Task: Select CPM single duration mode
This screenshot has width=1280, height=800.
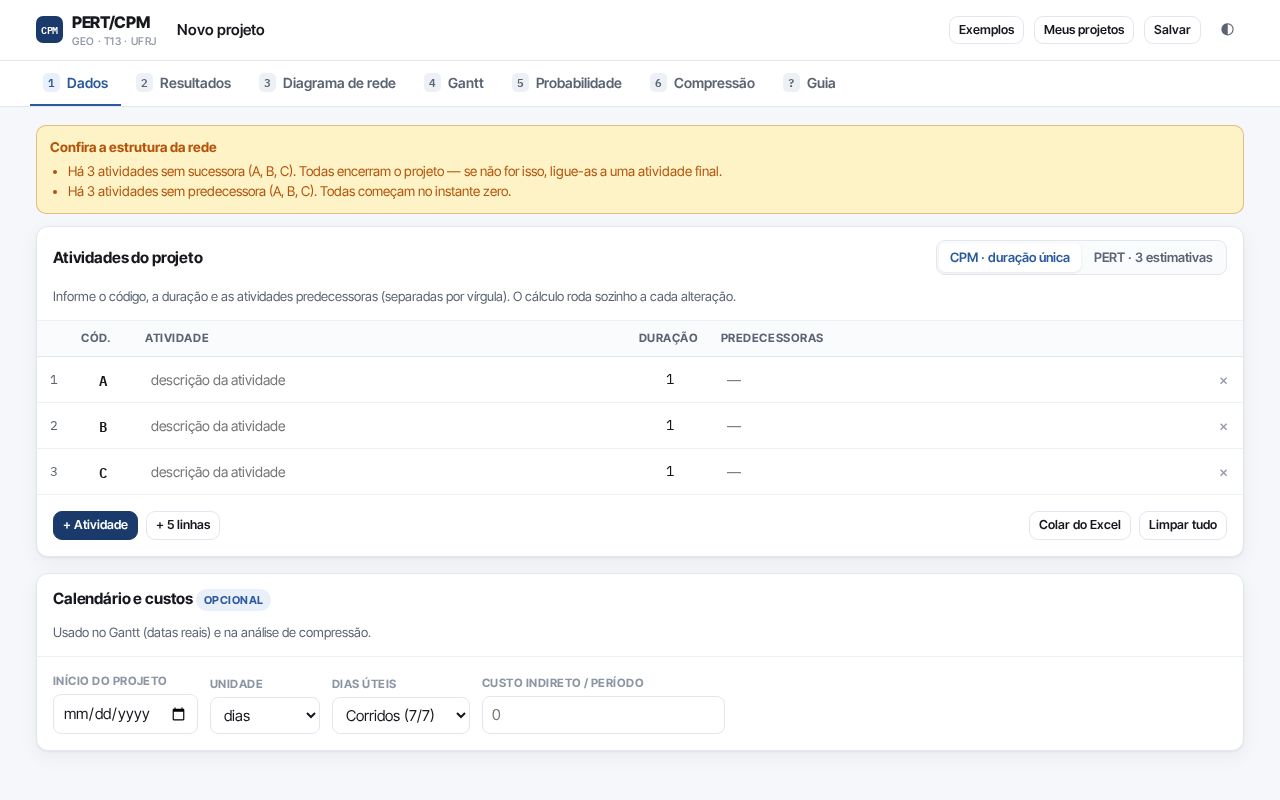Action: coord(1009,258)
